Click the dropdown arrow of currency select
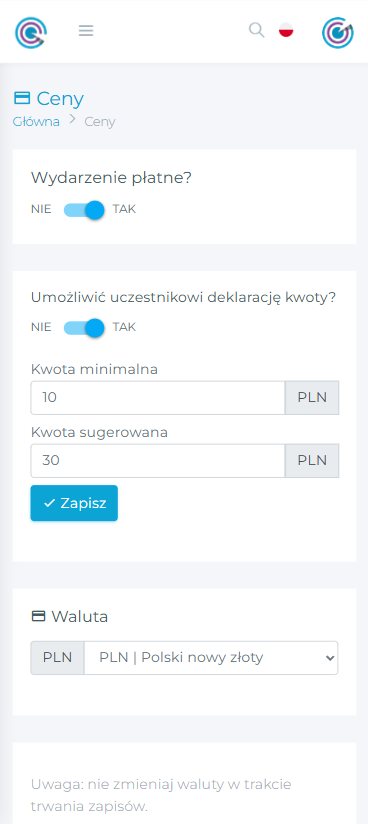Viewport: 368px width, 824px height. tap(330, 657)
